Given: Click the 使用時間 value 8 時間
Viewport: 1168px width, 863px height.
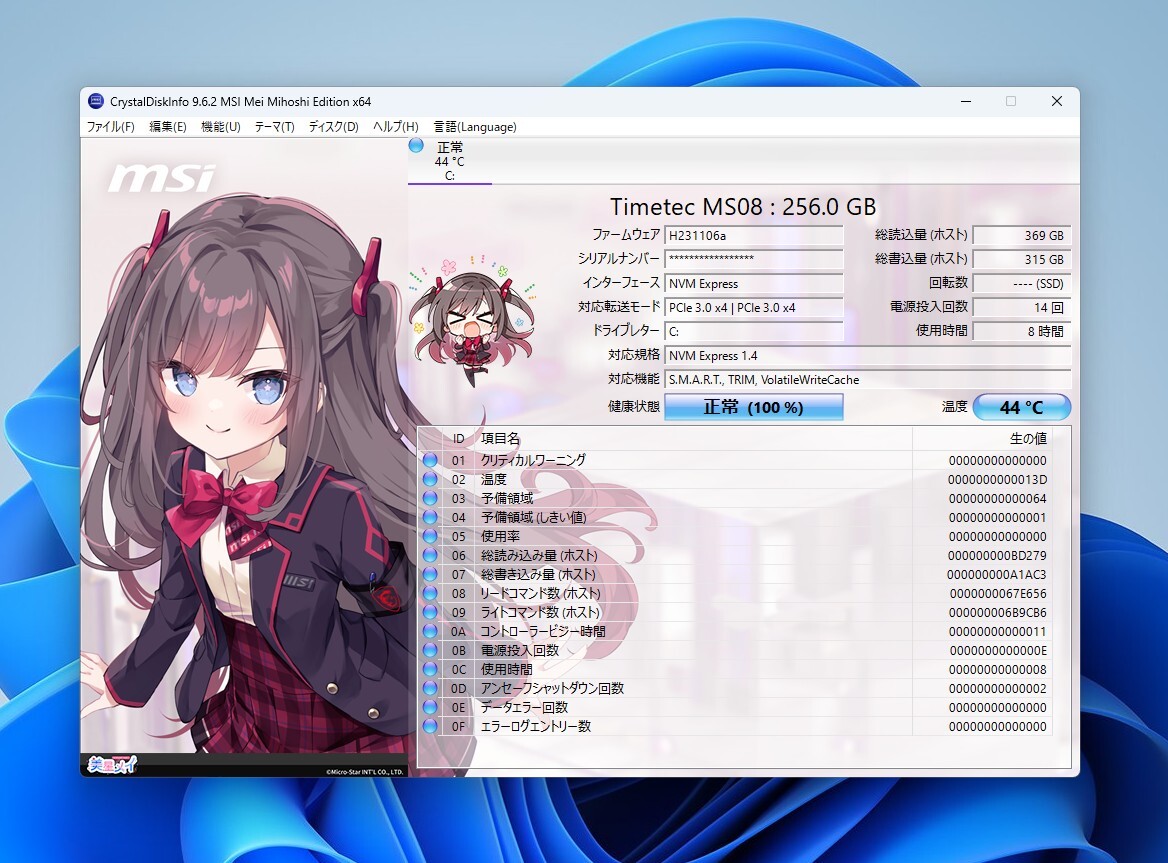Looking at the screenshot, I should tap(1022, 331).
